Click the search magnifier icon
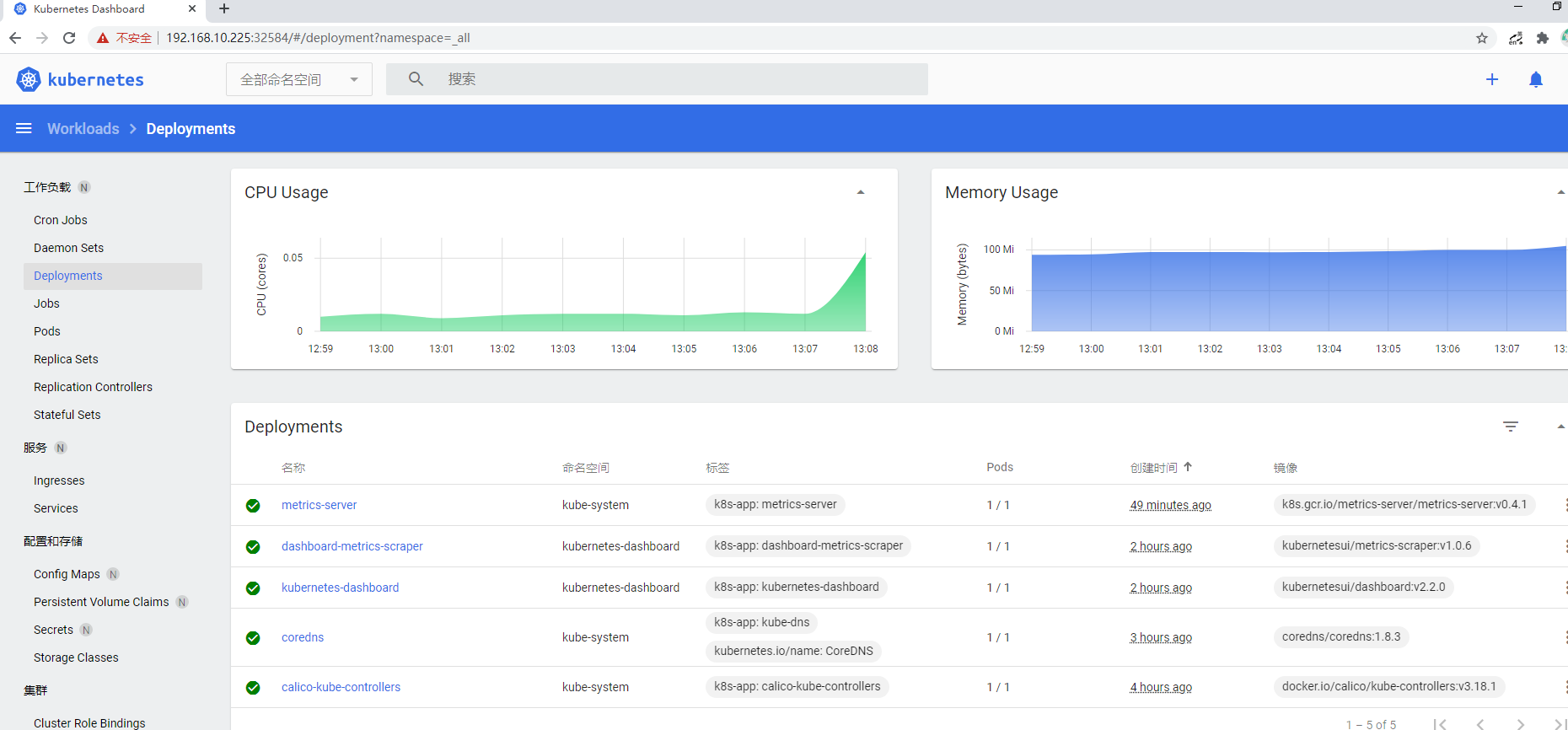Viewport: 1568px width, 730px height. coord(416,78)
